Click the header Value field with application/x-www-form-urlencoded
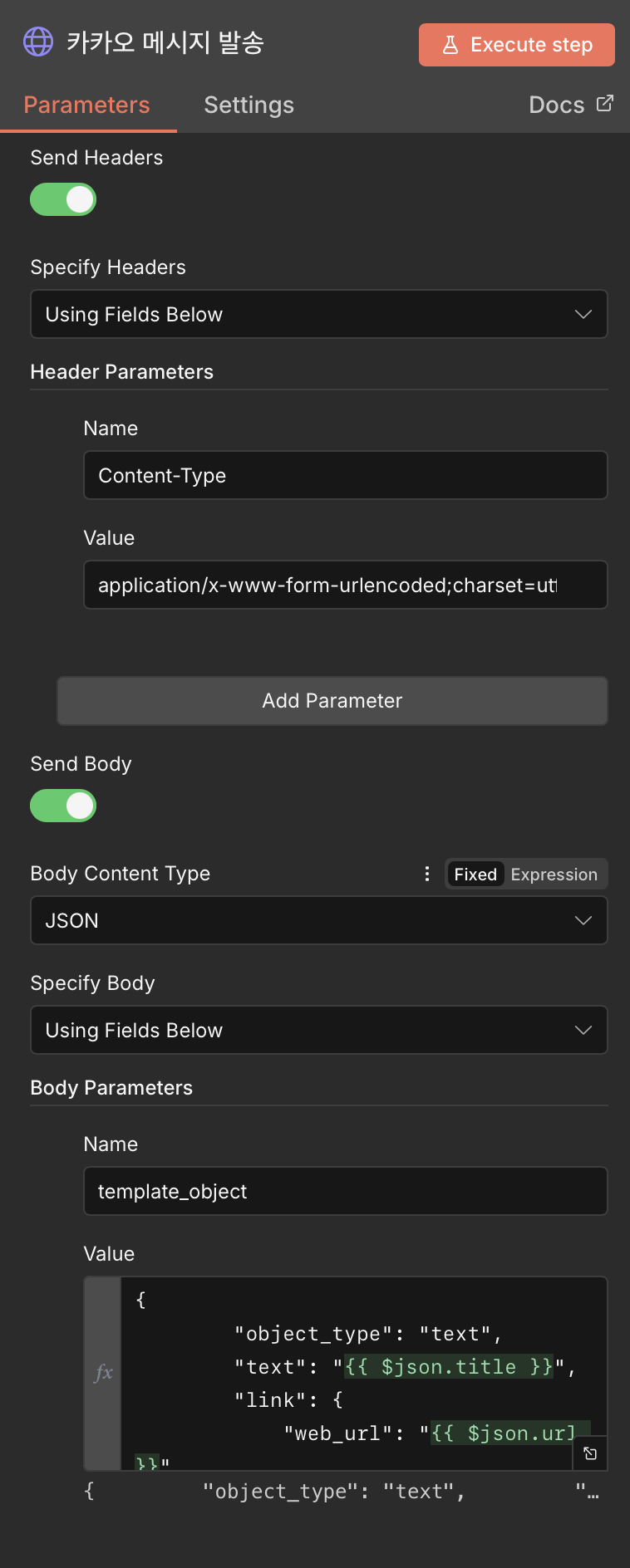 [346, 585]
